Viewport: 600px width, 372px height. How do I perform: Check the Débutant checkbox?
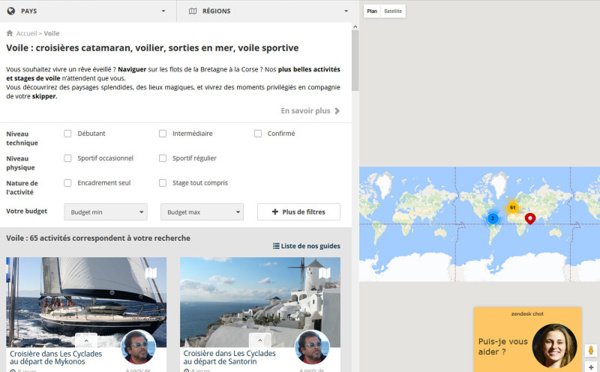click(x=68, y=134)
